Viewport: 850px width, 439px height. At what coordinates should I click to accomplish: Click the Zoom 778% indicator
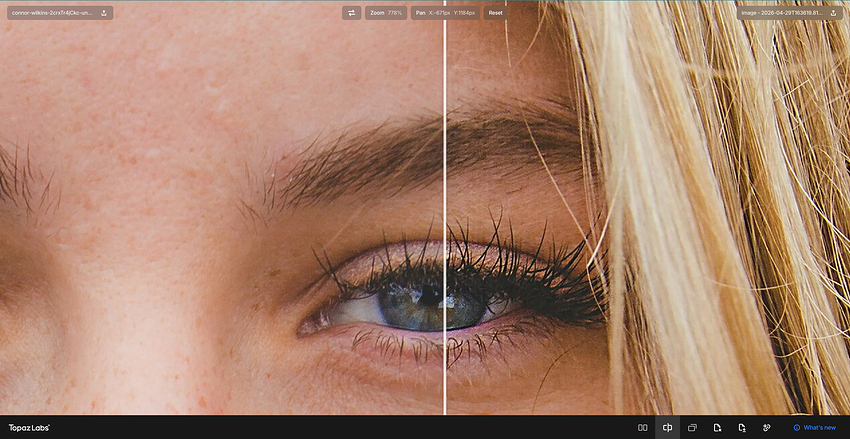pyautogui.click(x=385, y=13)
